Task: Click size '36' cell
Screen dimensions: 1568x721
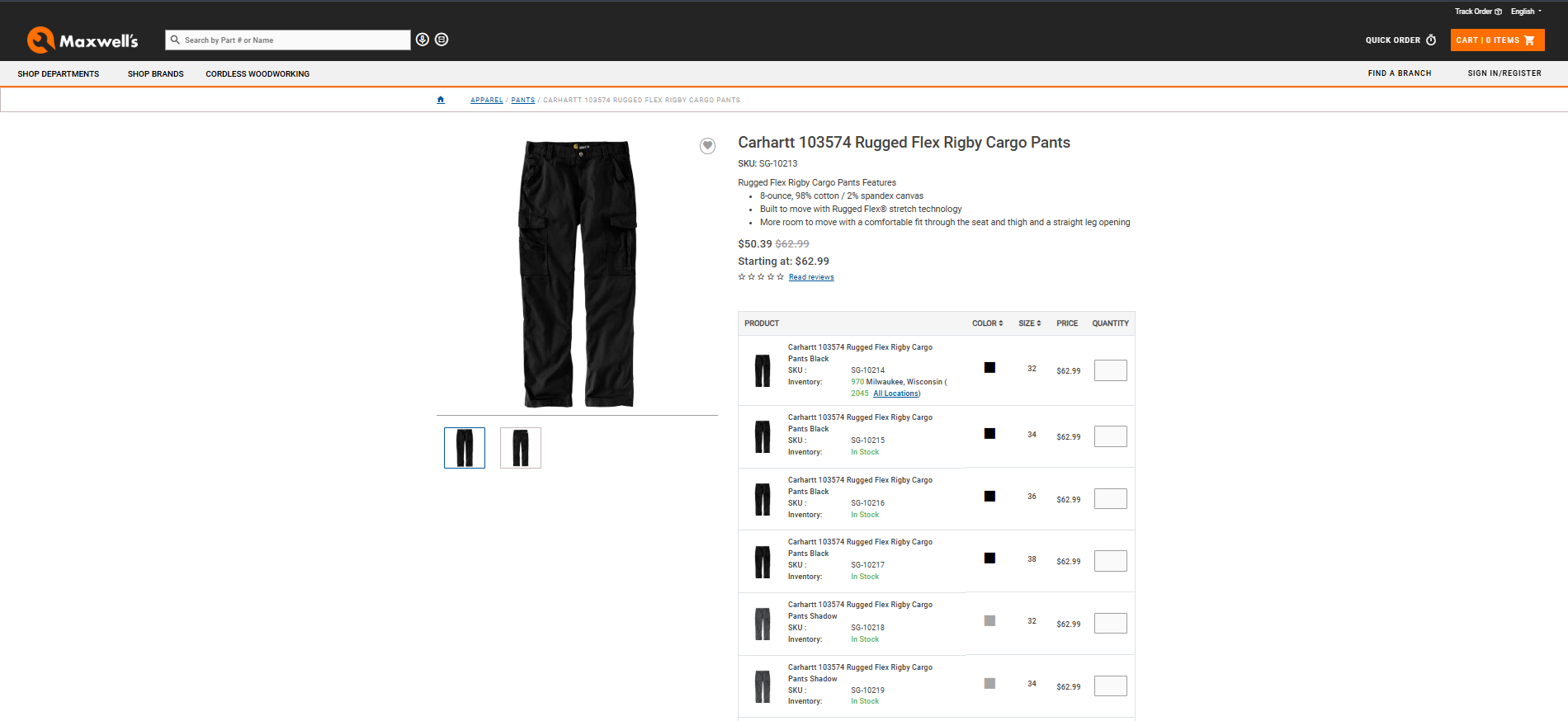Action: [x=1032, y=497]
